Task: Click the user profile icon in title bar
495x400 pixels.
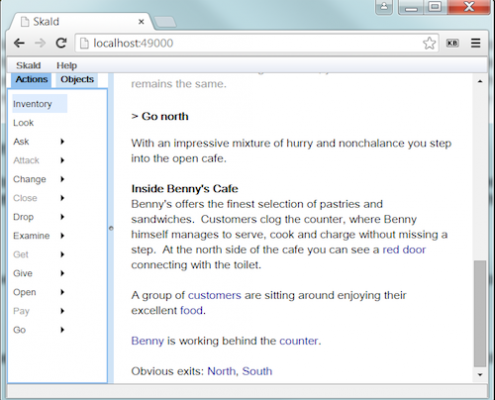Action: click(x=384, y=7)
